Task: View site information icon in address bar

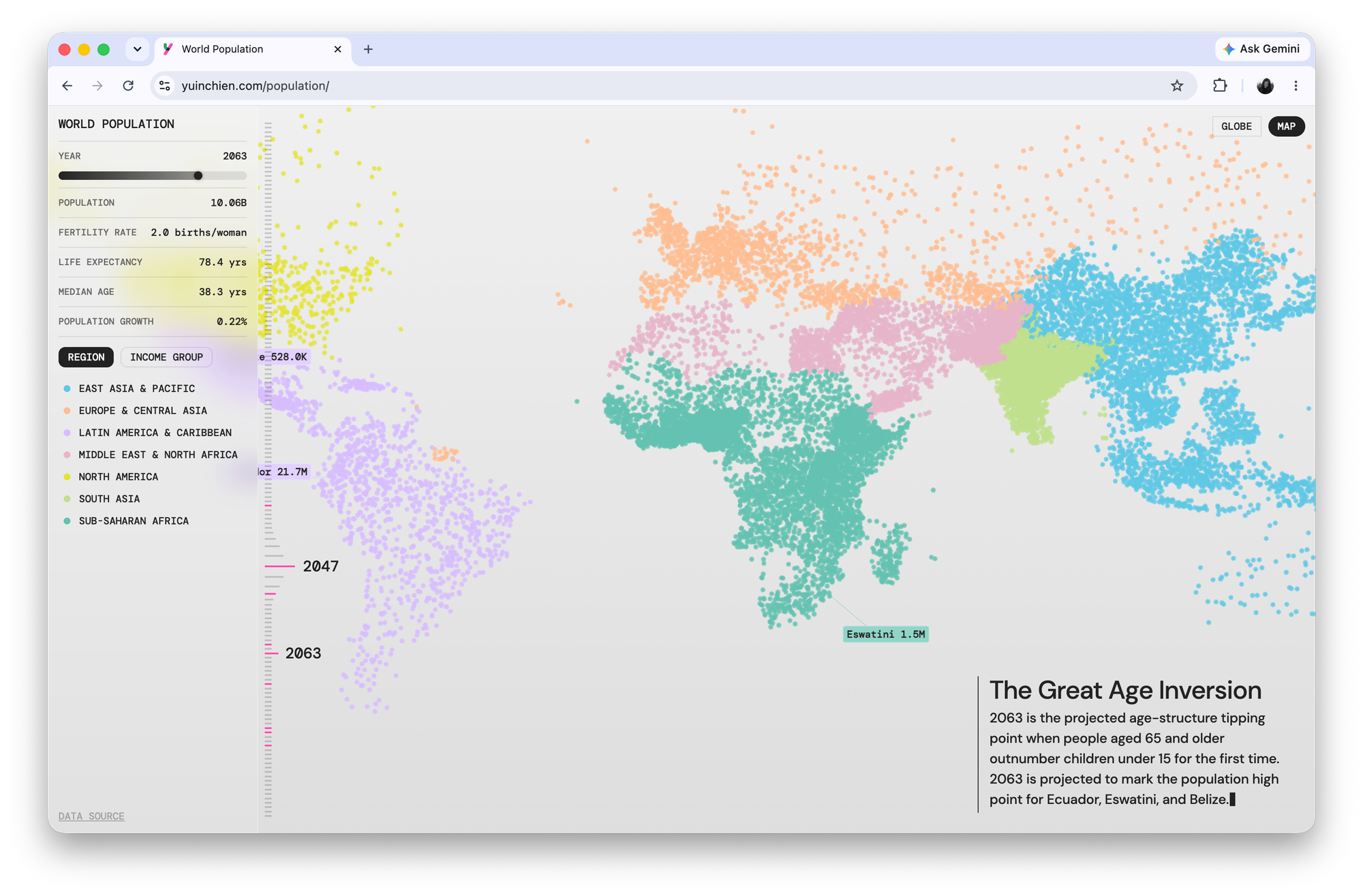Action: click(165, 86)
